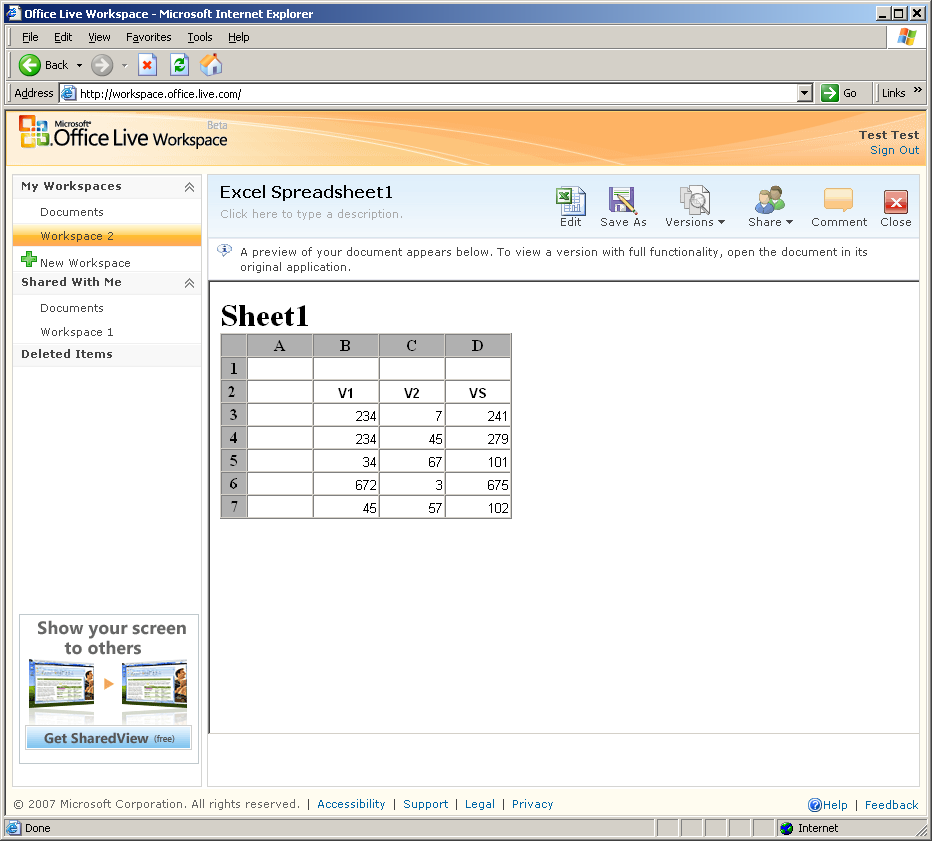The width and height of the screenshot is (932, 841).
Task: Open Documents under Shared With Me
Action: (x=72, y=308)
